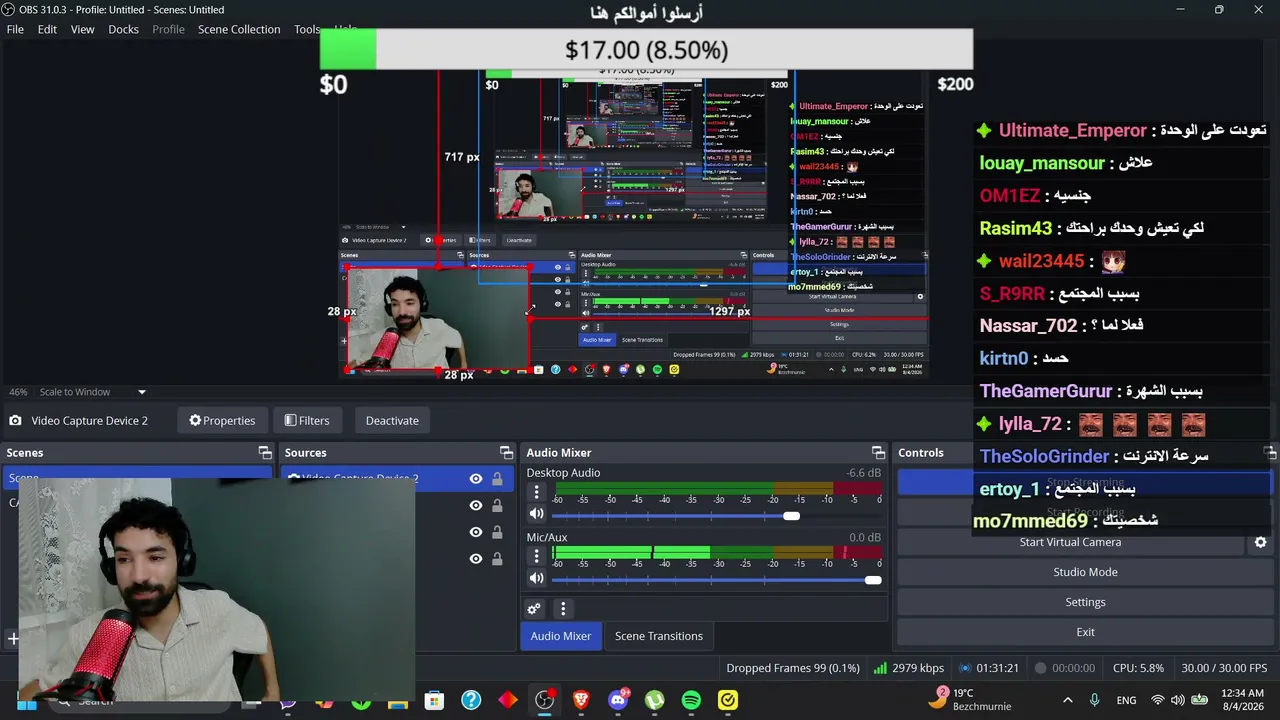Adjust the Desktop Audio volume slider
The image size is (1280, 720).
click(x=791, y=516)
